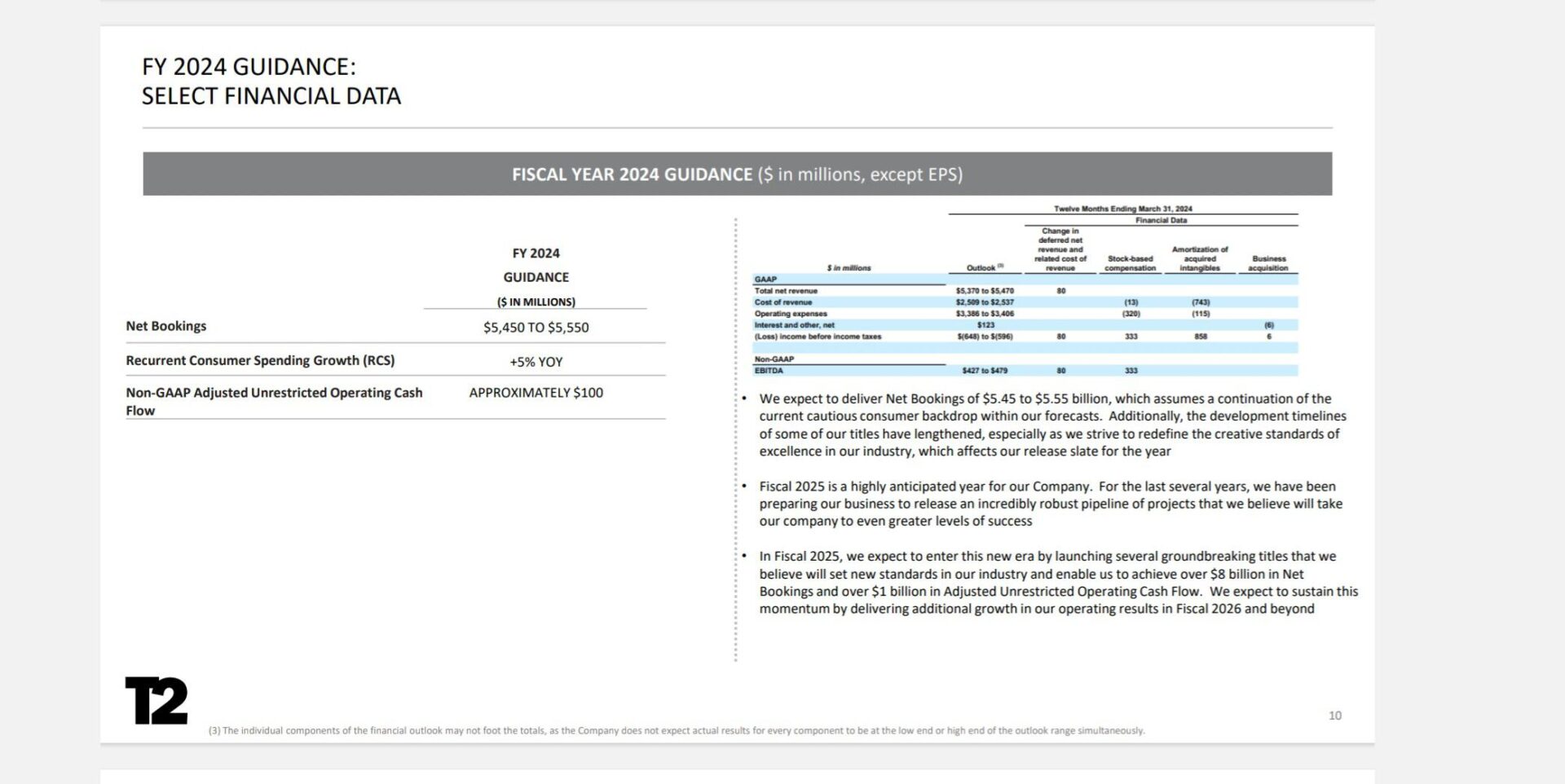Click the '858' amortization cell
The height and width of the screenshot is (784, 1565).
[x=1201, y=337]
